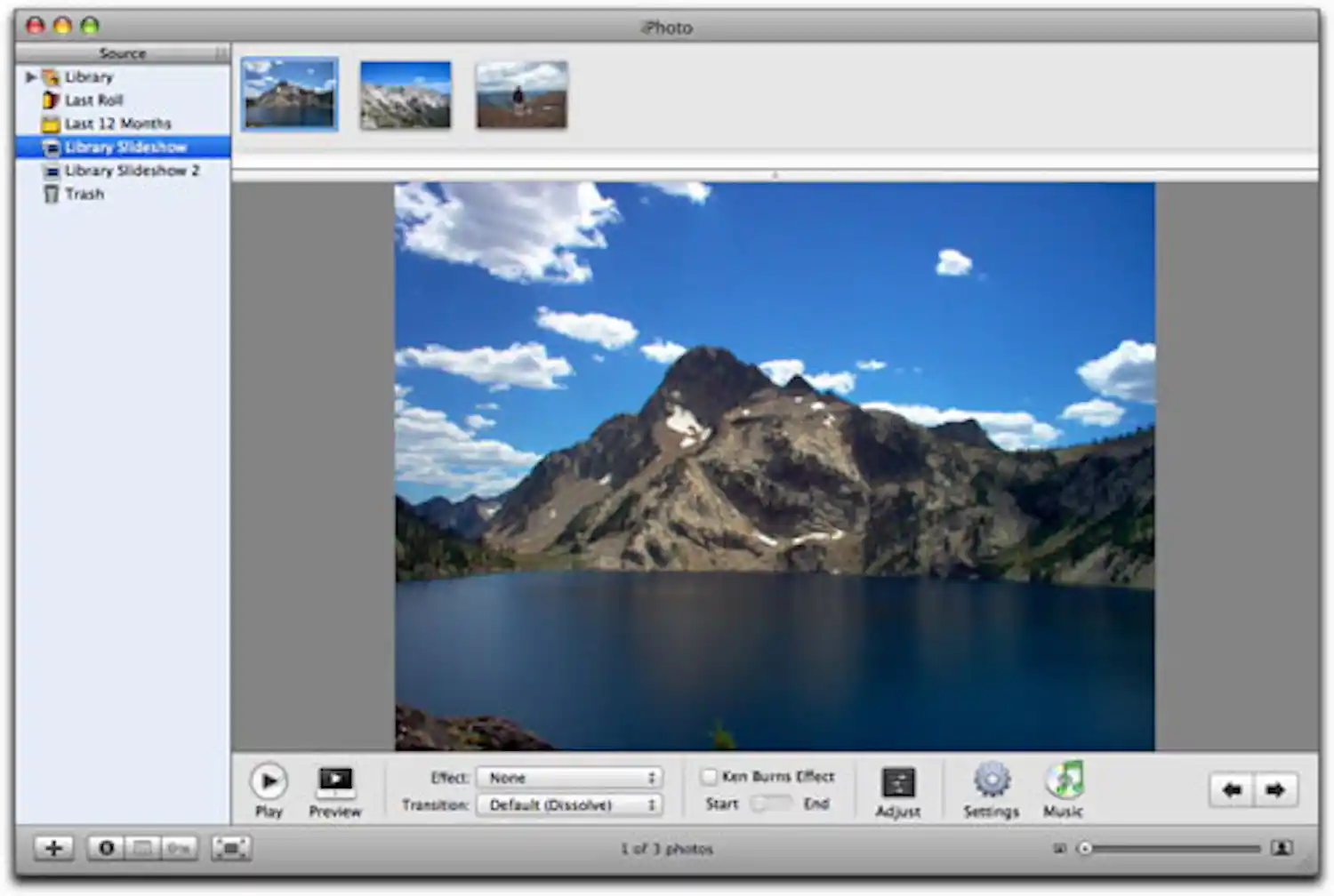
Task: Open the Music chooser
Action: (x=1064, y=780)
